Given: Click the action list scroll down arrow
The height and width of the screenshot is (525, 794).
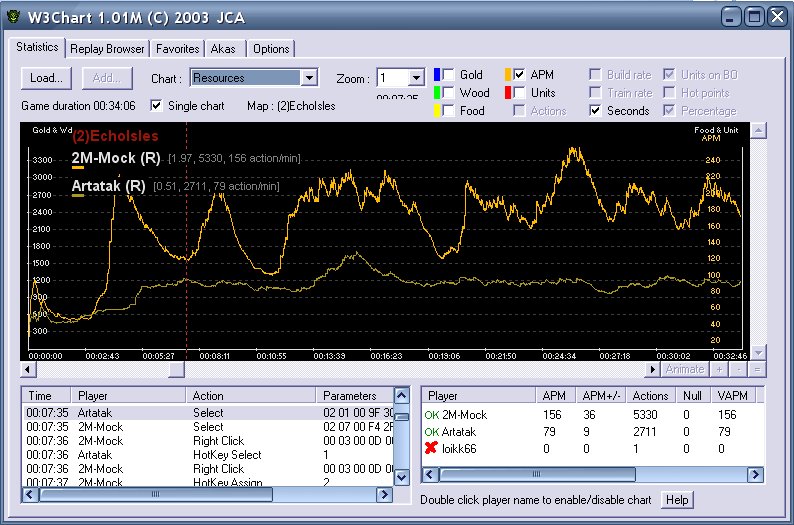Looking at the screenshot, I should click(402, 477).
